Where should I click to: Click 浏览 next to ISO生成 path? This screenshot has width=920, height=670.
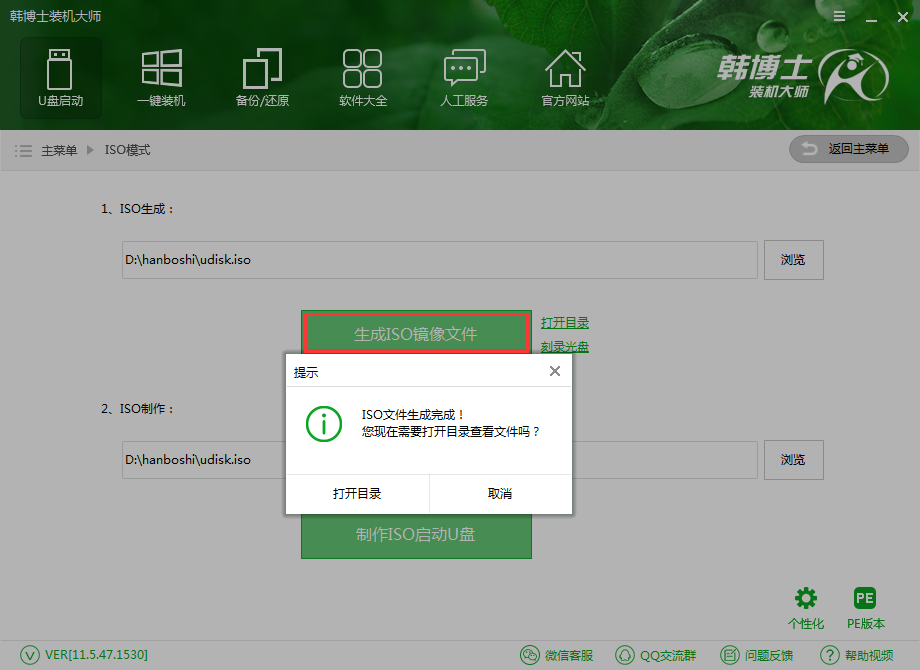(x=793, y=260)
